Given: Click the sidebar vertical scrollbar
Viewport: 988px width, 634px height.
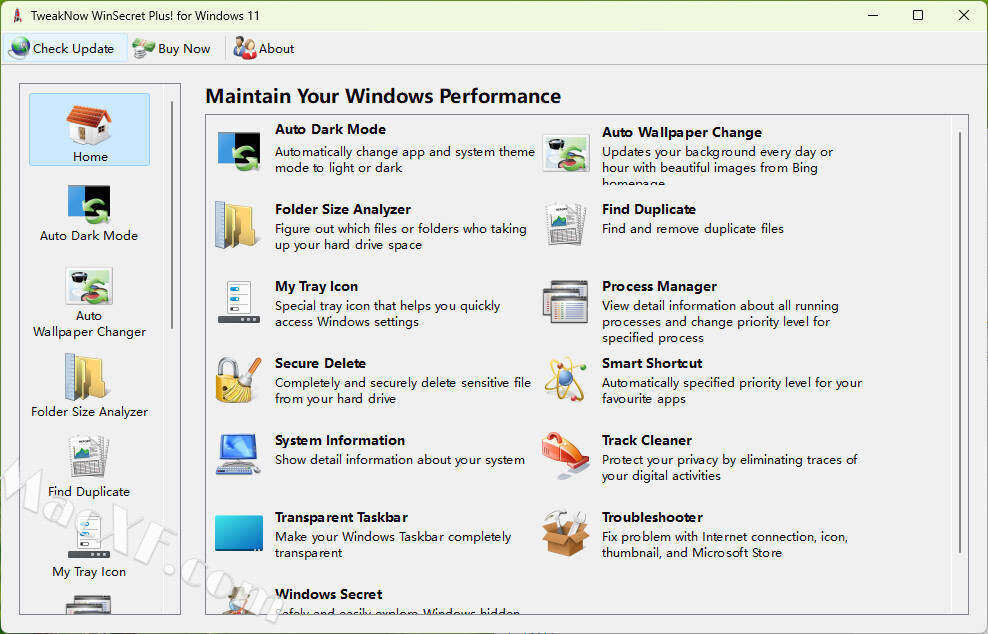Looking at the screenshot, I should pyautogui.click(x=173, y=215).
